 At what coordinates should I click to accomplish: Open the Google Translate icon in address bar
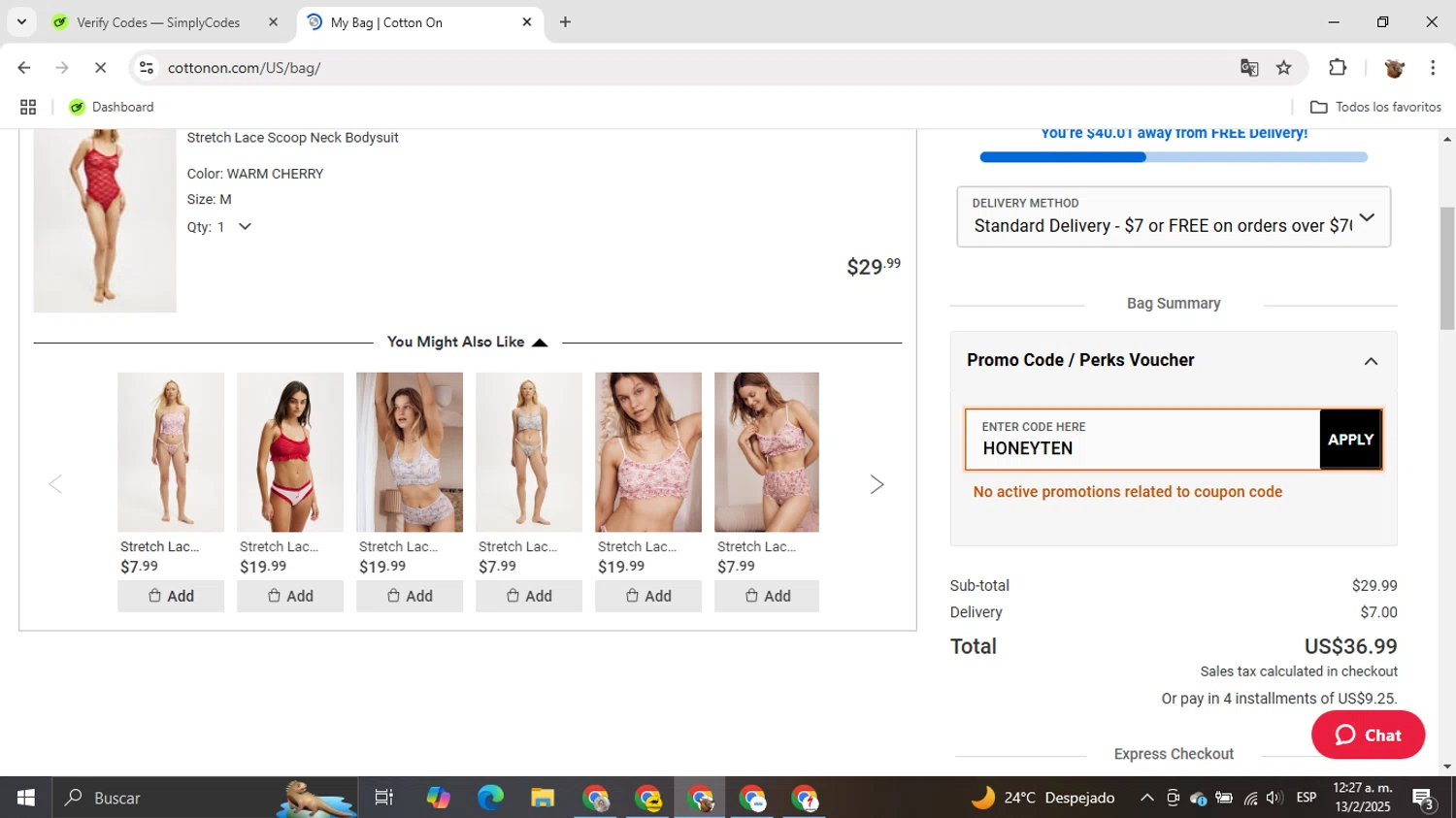(1249, 68)
